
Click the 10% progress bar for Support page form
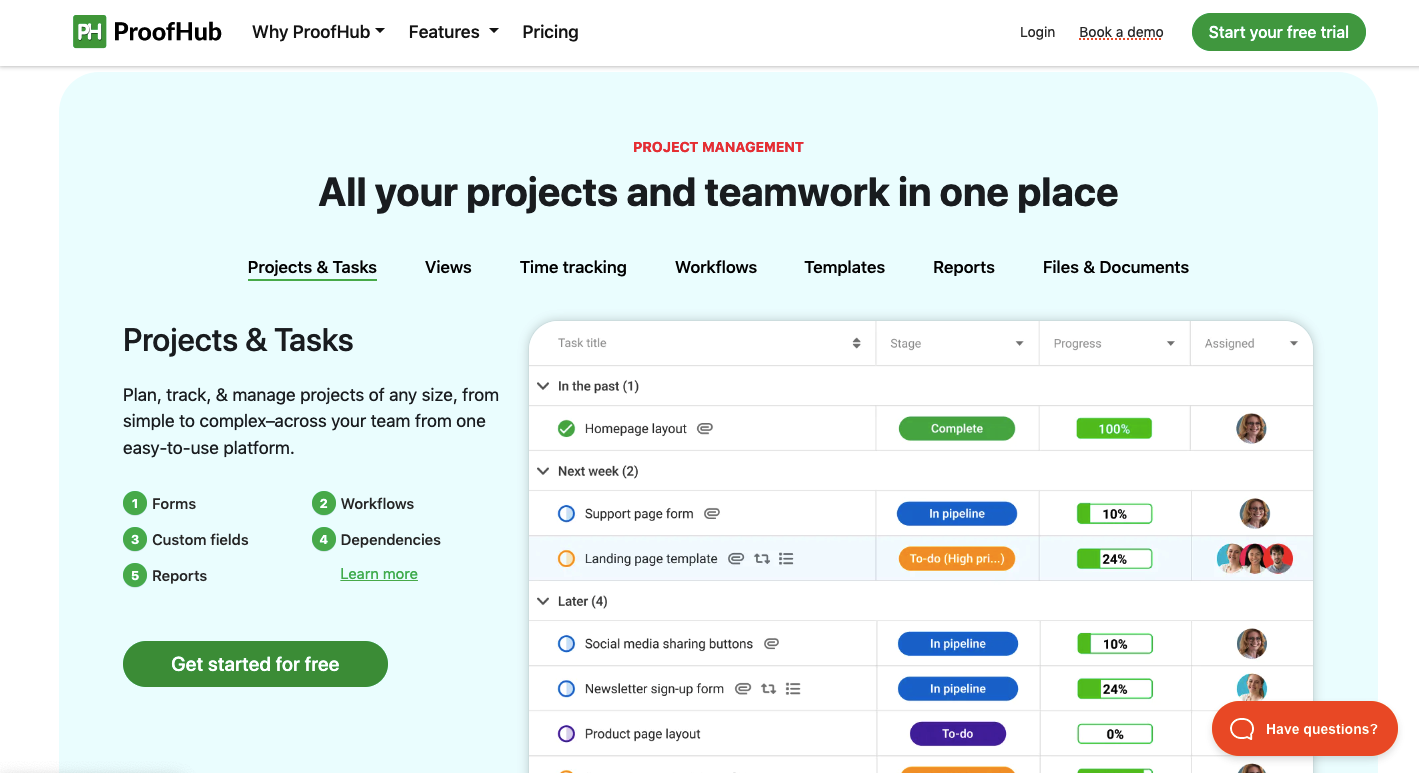[1114, 514]
